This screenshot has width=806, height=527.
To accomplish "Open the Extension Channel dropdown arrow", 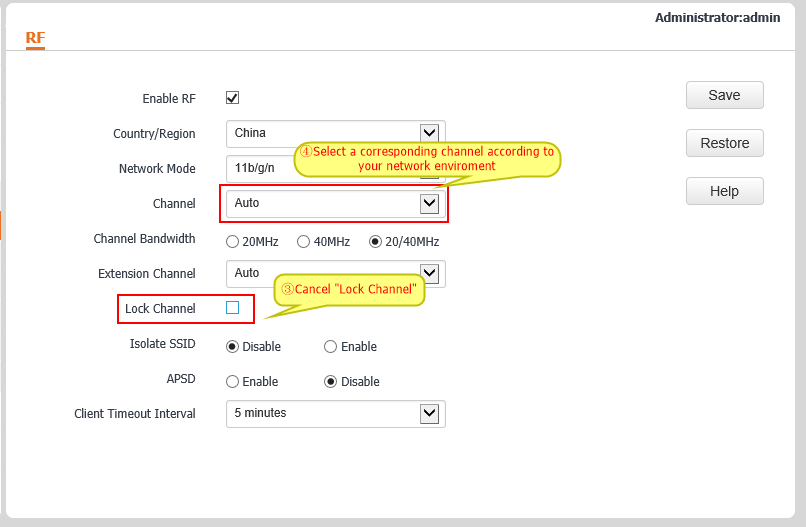I will pos(431,273).
